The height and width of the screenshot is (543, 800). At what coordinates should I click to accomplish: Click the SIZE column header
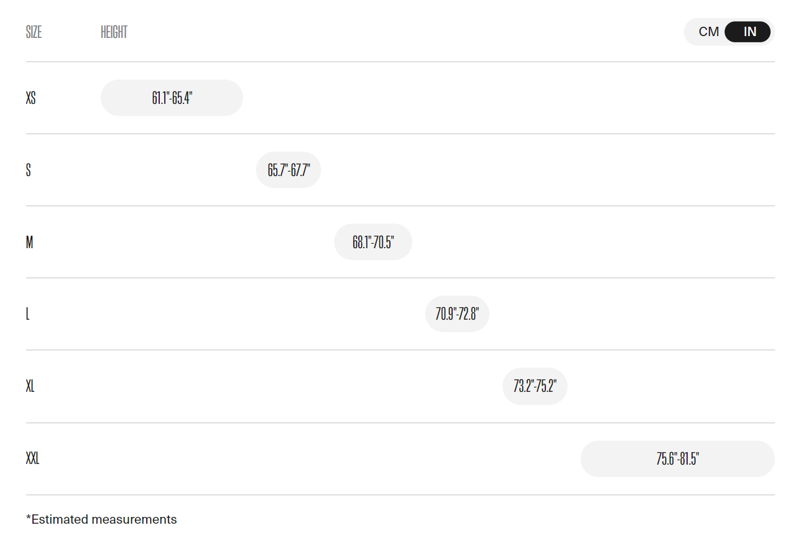[34, 32]
